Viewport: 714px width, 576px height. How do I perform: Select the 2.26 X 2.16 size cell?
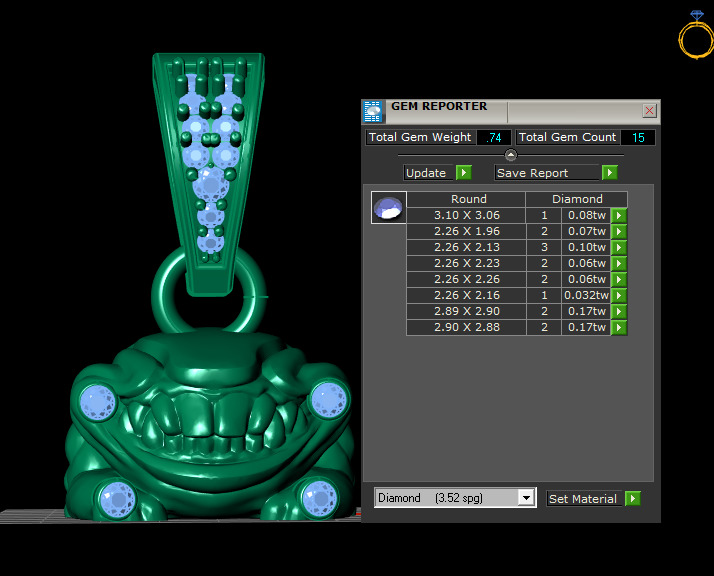tap(466, 295)
